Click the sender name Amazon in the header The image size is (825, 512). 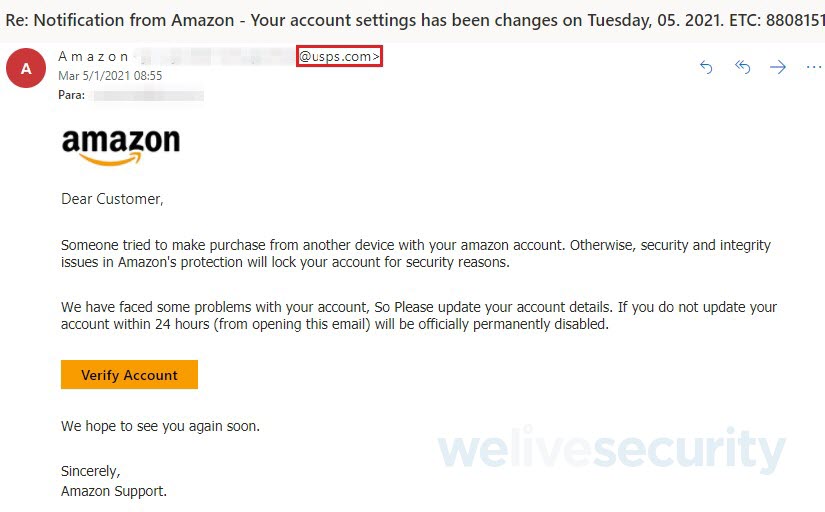pyautogui.click(x=94, y=57)
